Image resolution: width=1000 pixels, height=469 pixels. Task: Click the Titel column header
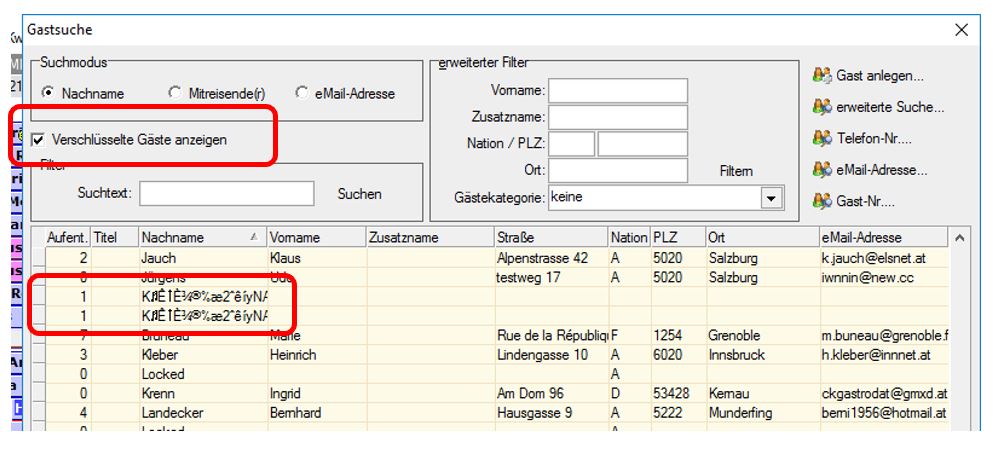pyautogui.click(x=115, y=237)
